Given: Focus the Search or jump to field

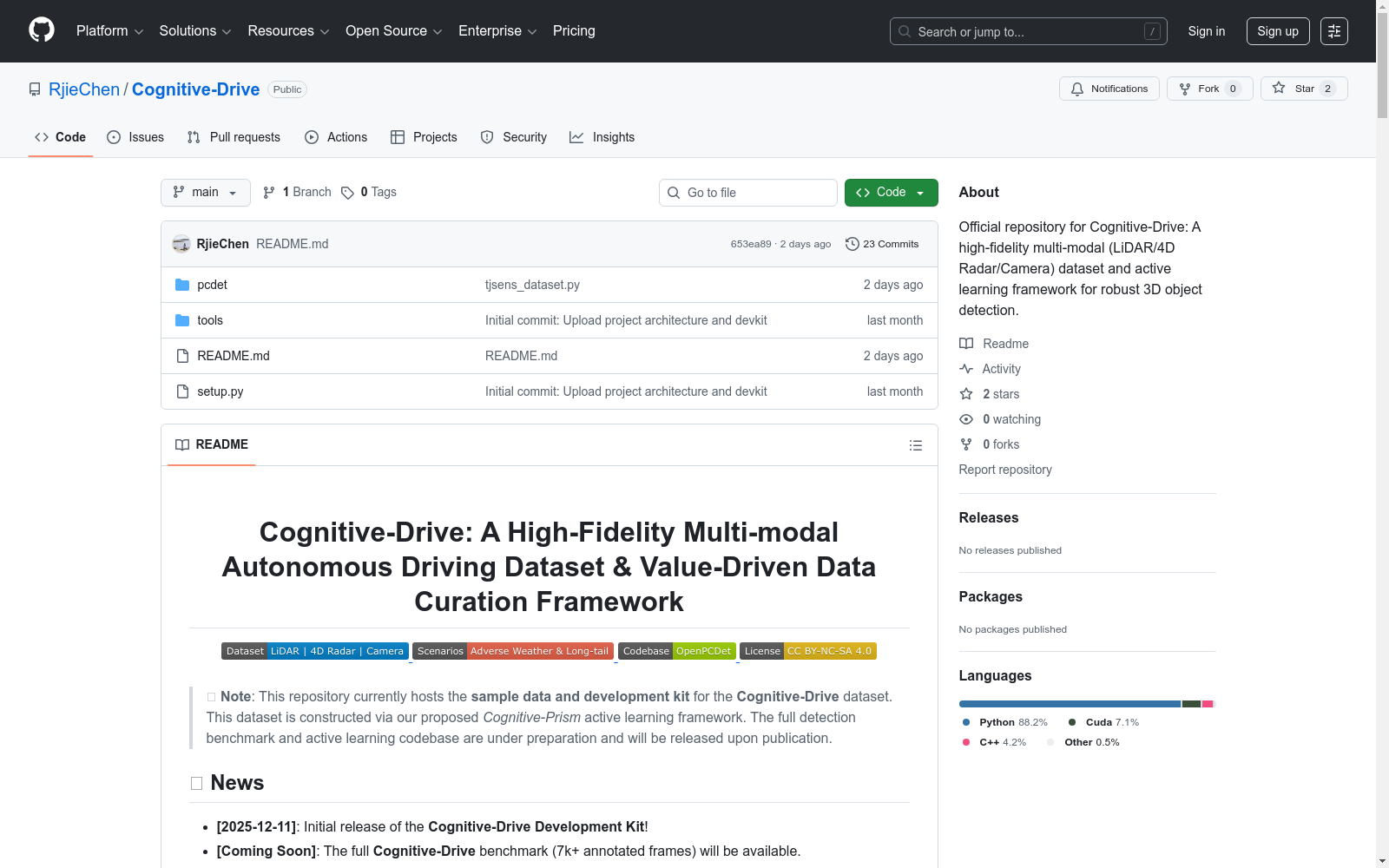Looking at the screenshot, I should (1029, 31).
